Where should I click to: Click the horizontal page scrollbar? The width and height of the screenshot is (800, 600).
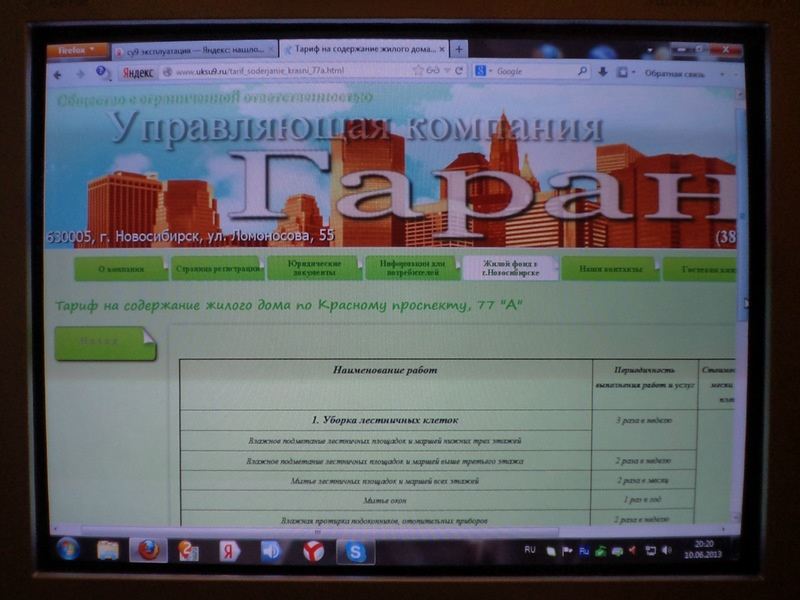point(319,531)
